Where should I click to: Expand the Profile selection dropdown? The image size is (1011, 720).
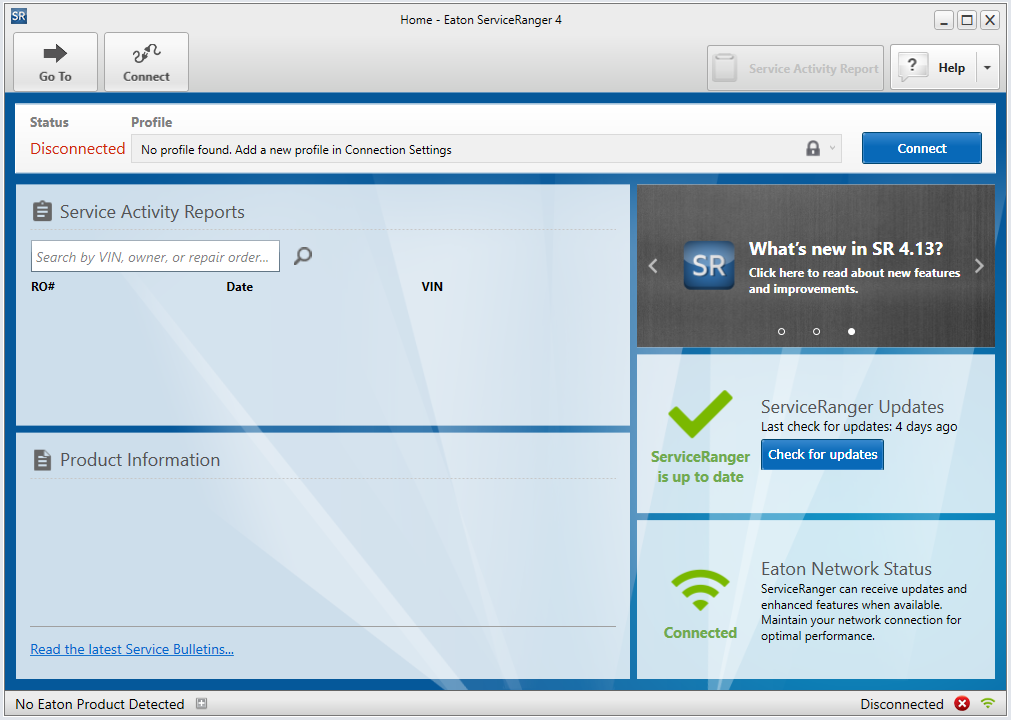pos(832,149)
